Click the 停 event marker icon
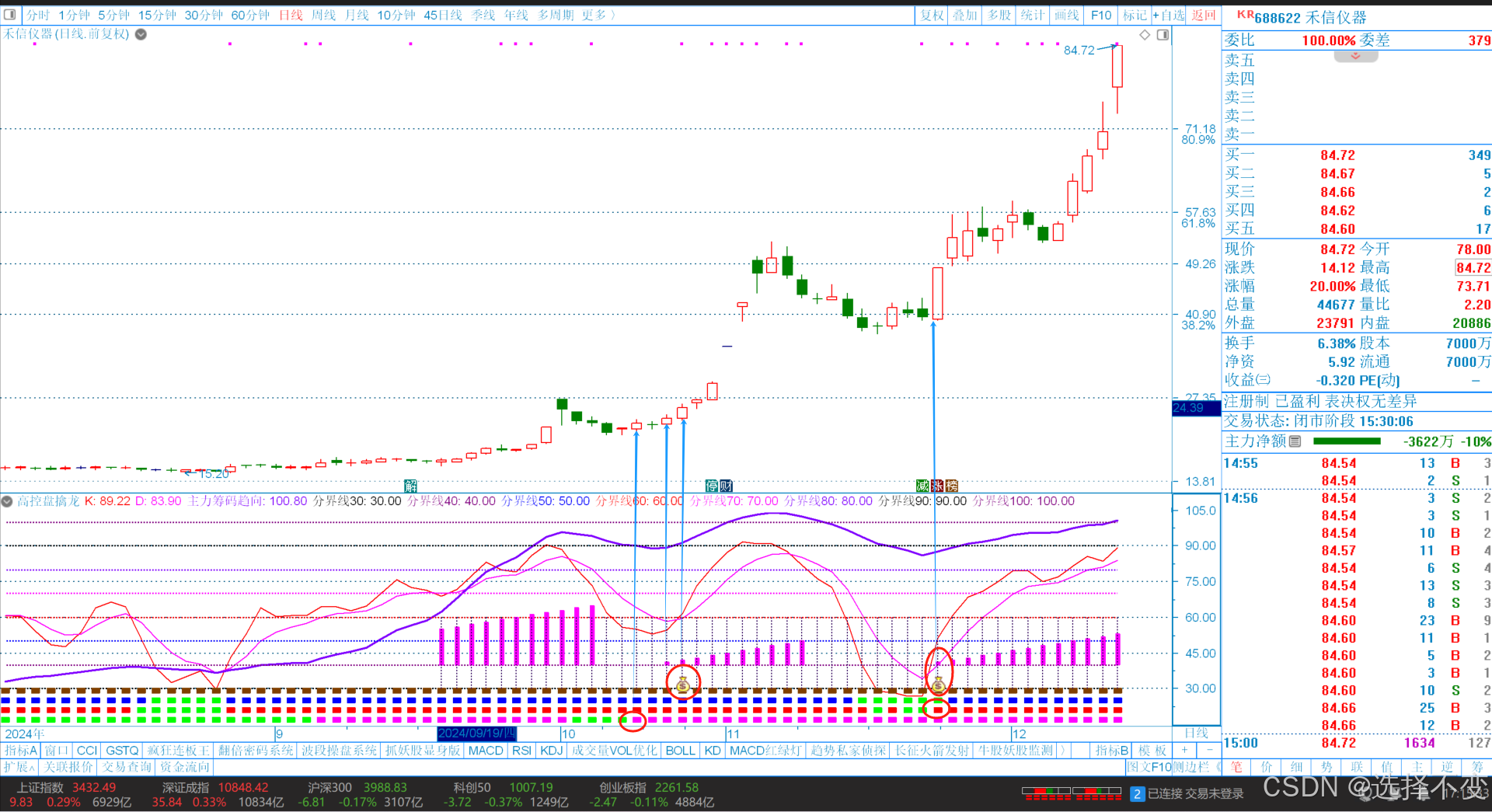 pos(712,486)
